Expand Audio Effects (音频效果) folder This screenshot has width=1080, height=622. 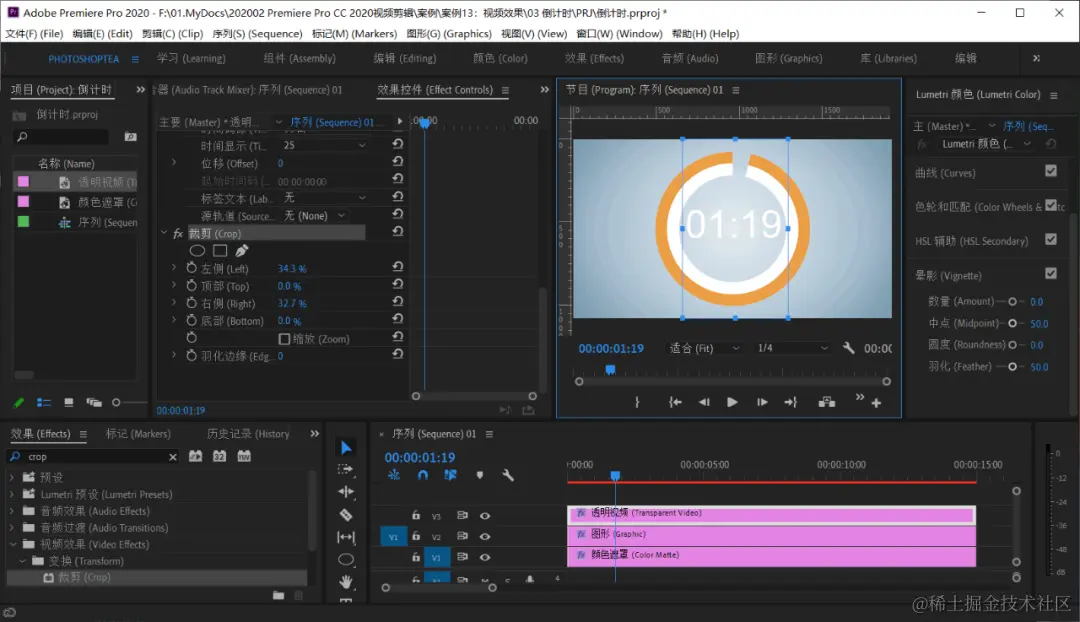(x=12, y=511)
